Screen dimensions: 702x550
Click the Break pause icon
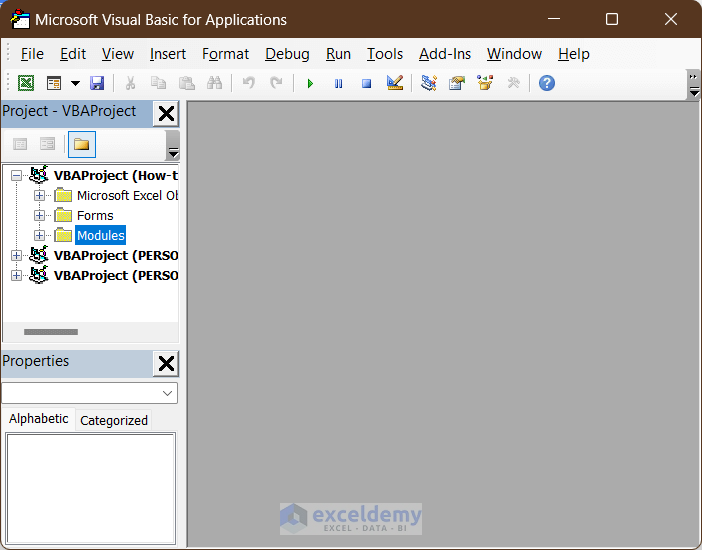[338, 83]
